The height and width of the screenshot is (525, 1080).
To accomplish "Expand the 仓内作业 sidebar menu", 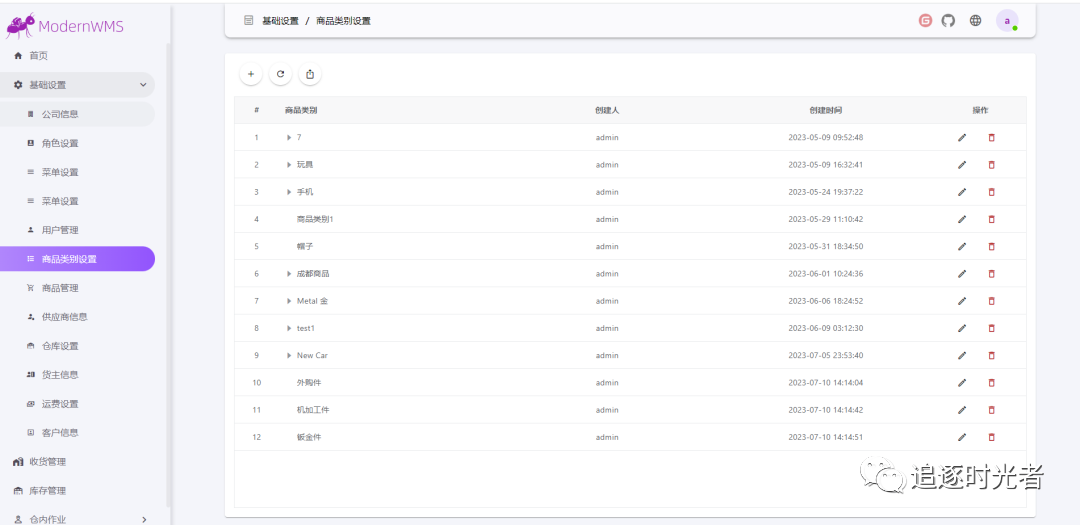I will 143,519.
